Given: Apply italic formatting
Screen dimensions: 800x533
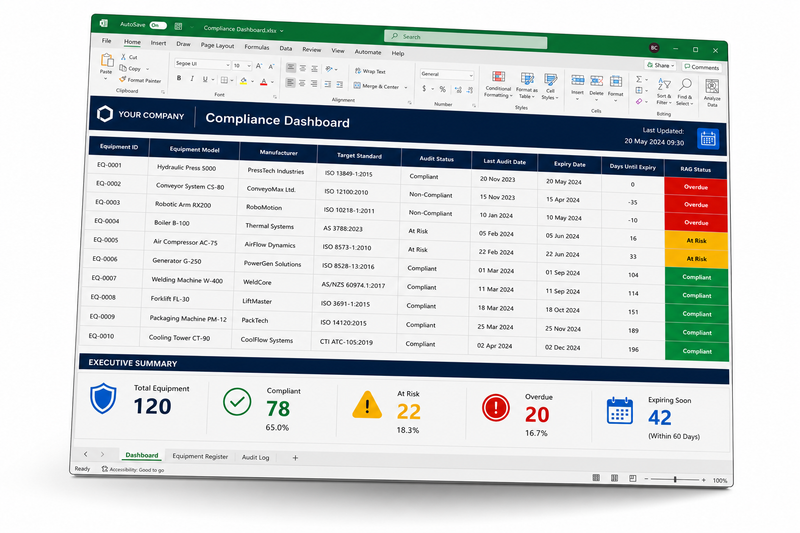Looking at the screenshot, I should point(192,79).
